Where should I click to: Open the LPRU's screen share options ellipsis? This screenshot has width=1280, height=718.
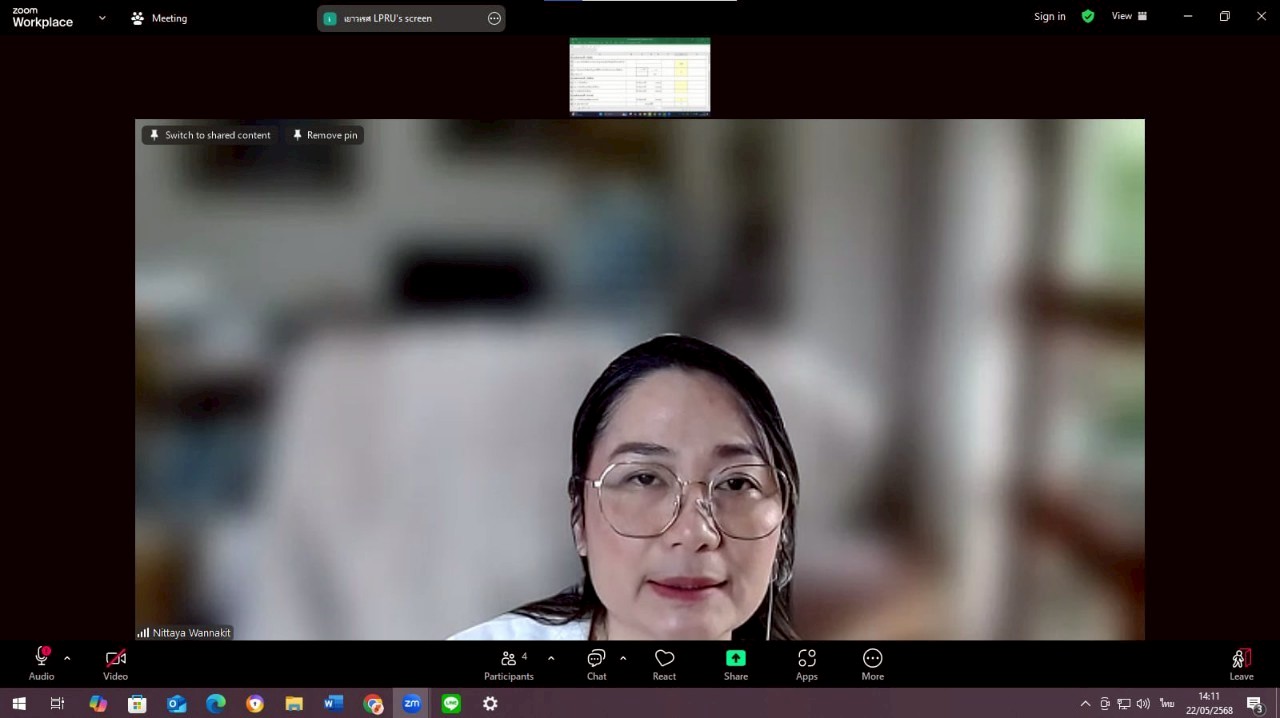[x=494, y=18]
